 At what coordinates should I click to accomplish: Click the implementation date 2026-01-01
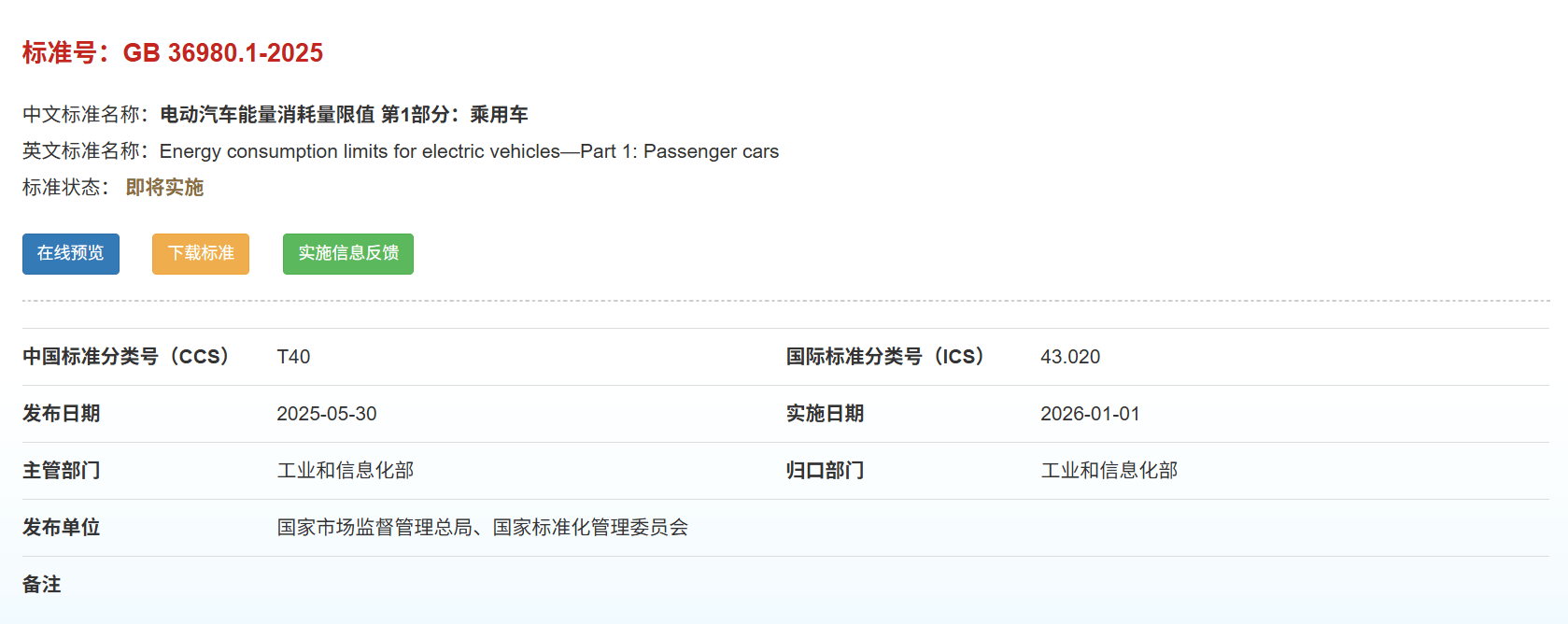(x=1090, y=414)
